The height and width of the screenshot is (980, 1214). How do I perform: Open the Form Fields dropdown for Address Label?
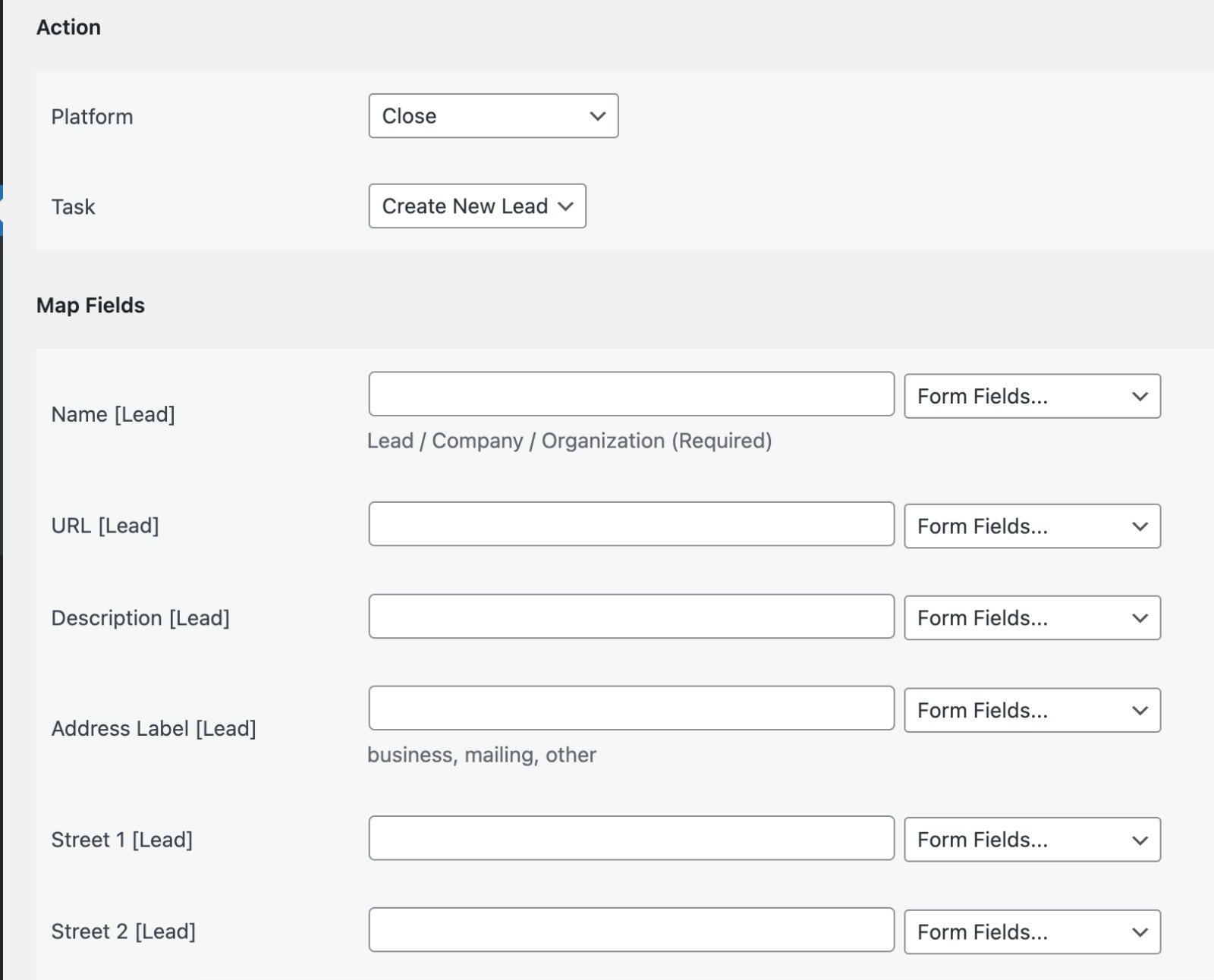click(x=1031, y=710)
